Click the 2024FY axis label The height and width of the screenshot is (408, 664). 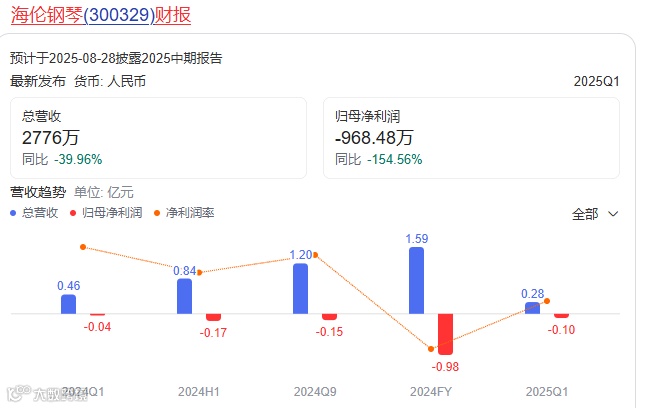(x=431, y=391)
